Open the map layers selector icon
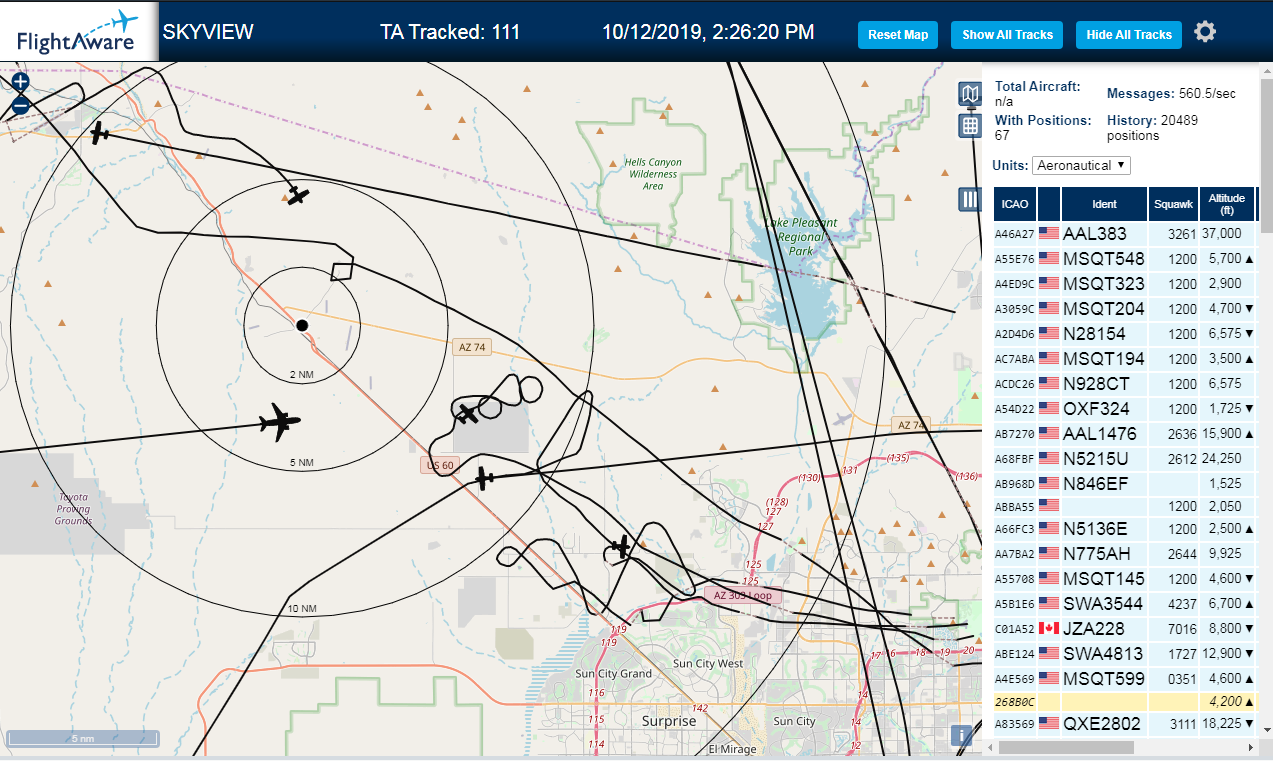1273x761 pixels. tap(969, 95)
